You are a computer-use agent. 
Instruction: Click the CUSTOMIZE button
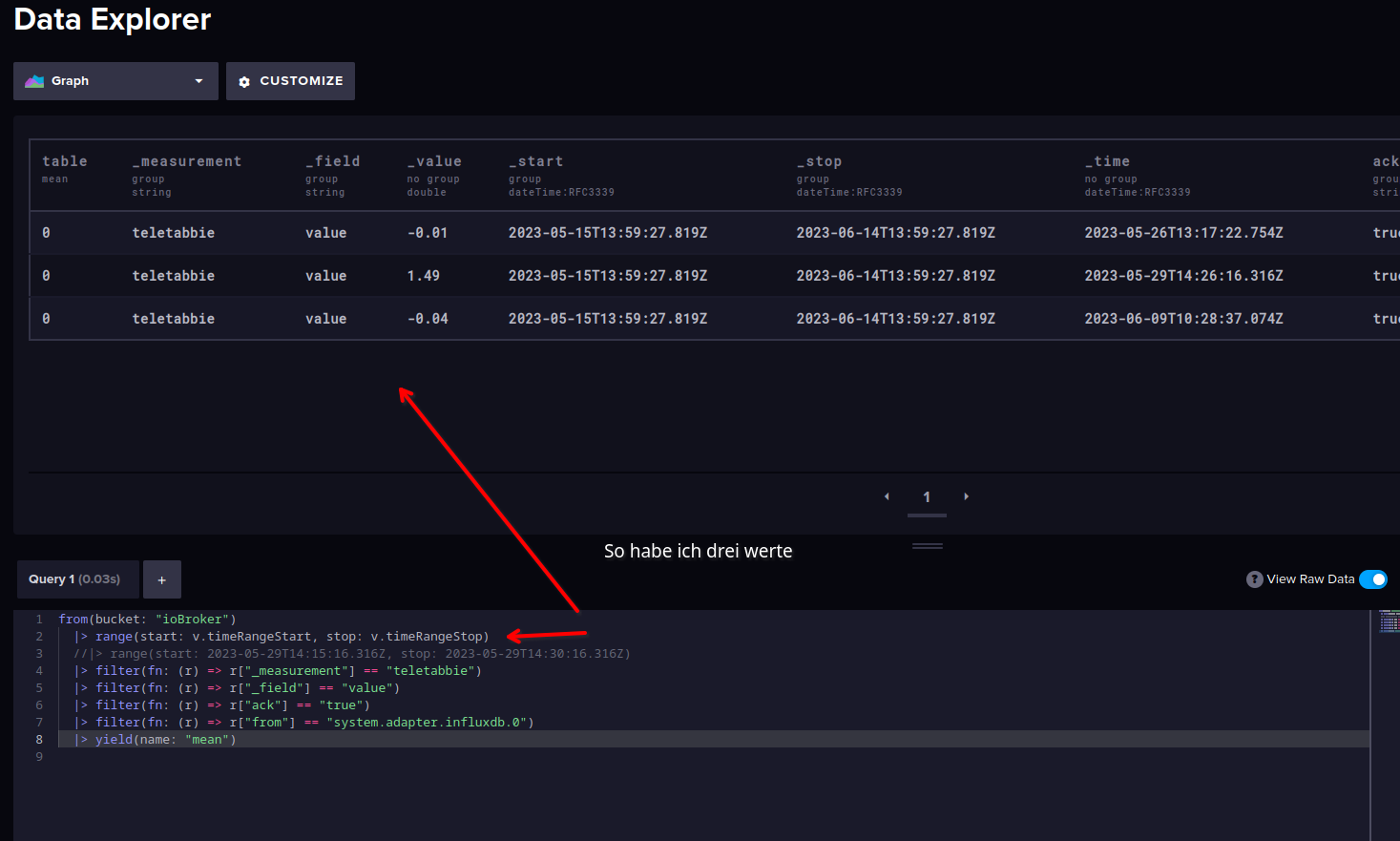(290, 81)
